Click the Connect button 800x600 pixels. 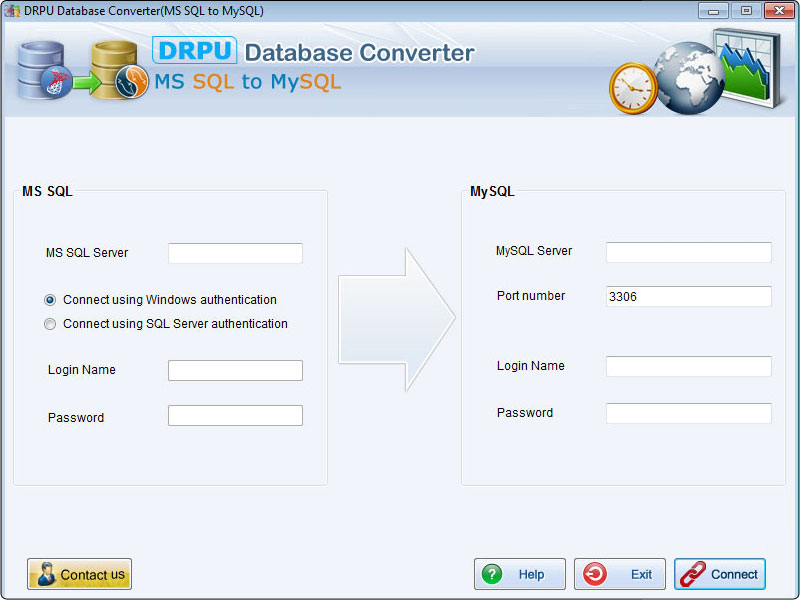coord(720,574)
